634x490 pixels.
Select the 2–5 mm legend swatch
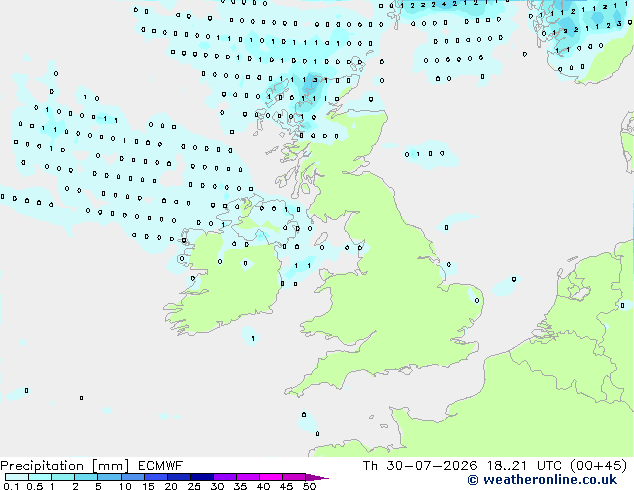click(86, 477)
